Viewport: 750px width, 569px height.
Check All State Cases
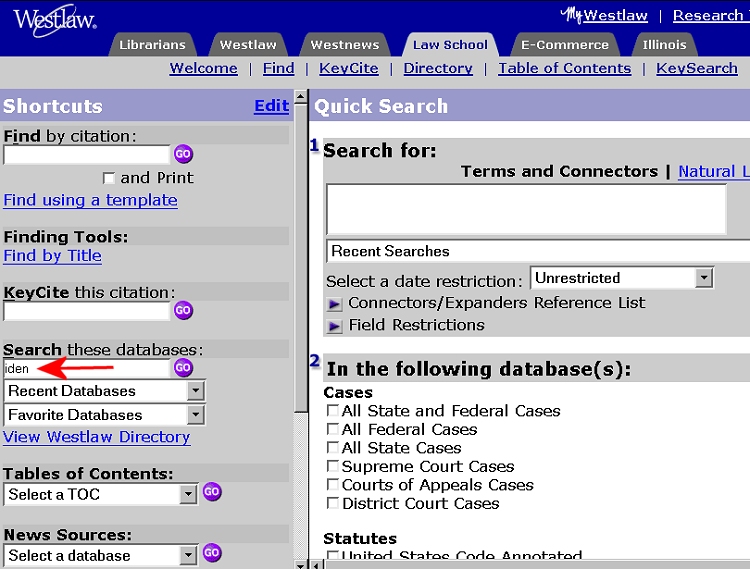pos(332,448)
